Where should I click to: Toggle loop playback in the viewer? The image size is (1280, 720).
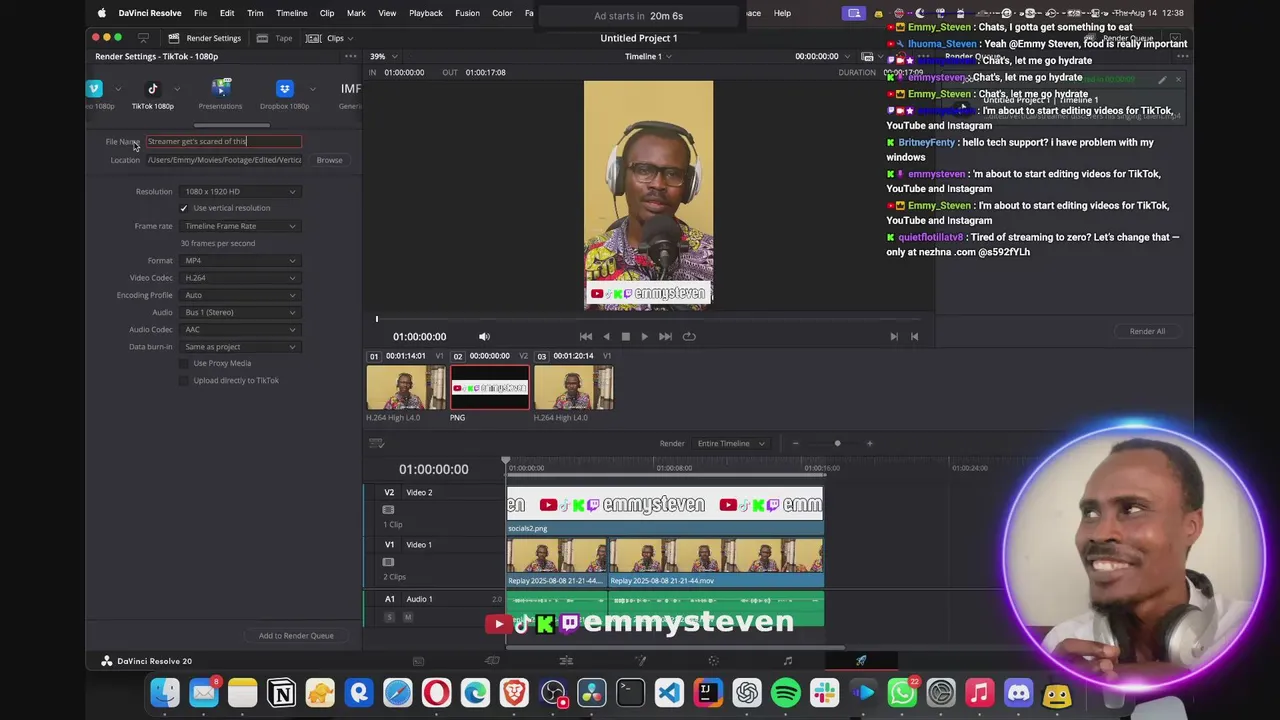[689, 337]
